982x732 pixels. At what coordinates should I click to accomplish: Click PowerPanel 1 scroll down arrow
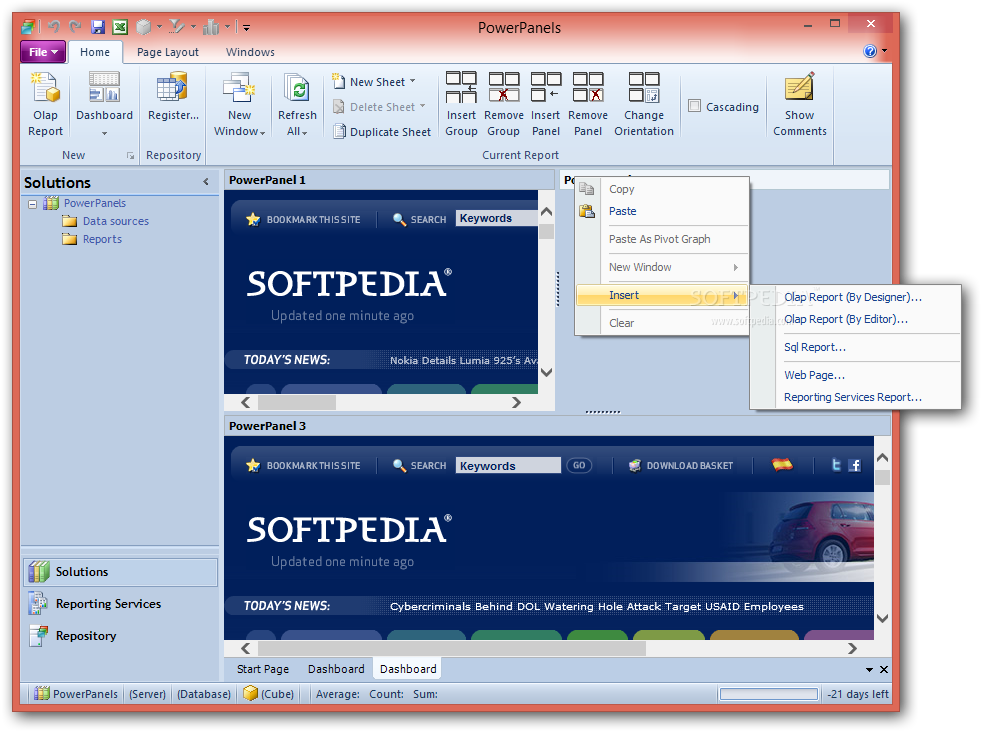click(546, 373)
